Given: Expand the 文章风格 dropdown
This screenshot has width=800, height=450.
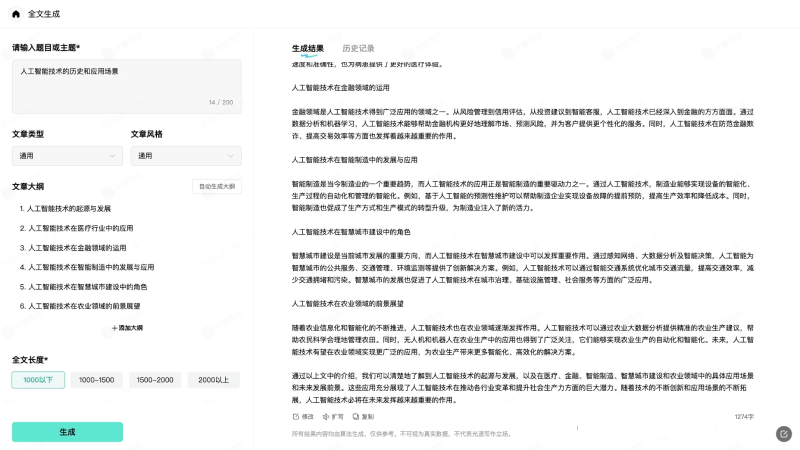Looking at the screenshot, I should tap(185, 156).
